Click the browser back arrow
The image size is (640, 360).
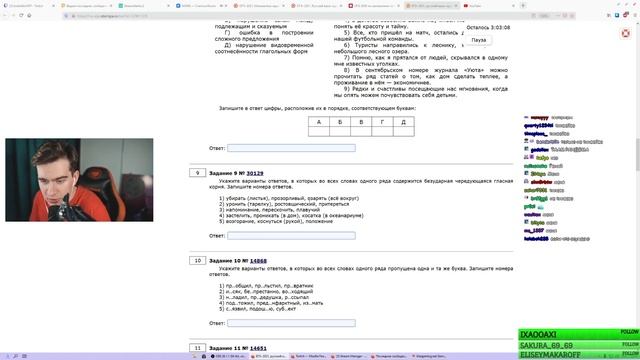5,16
